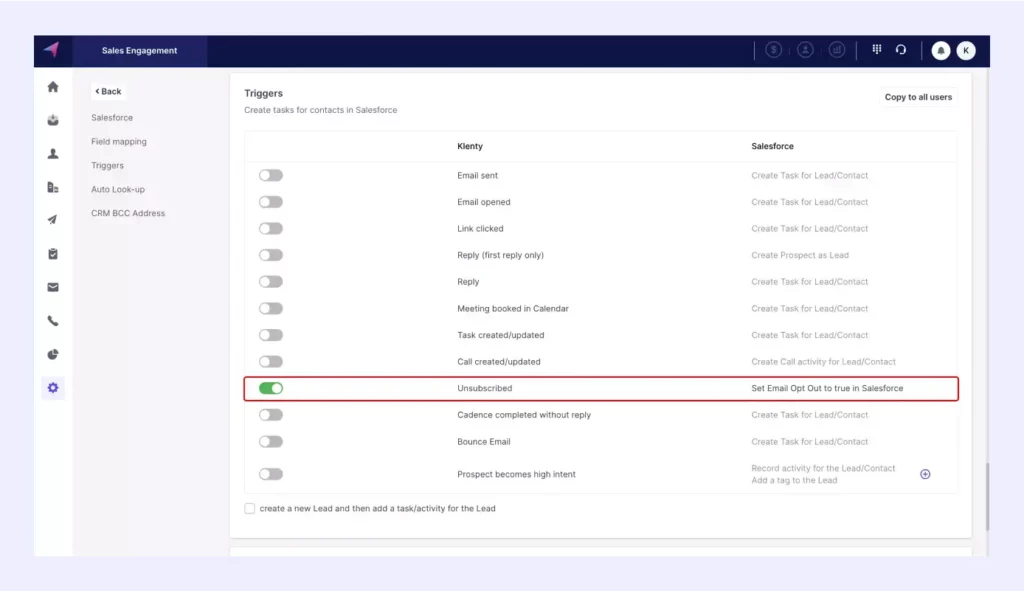Open Auto Look-up menu item

coord(118,189)
